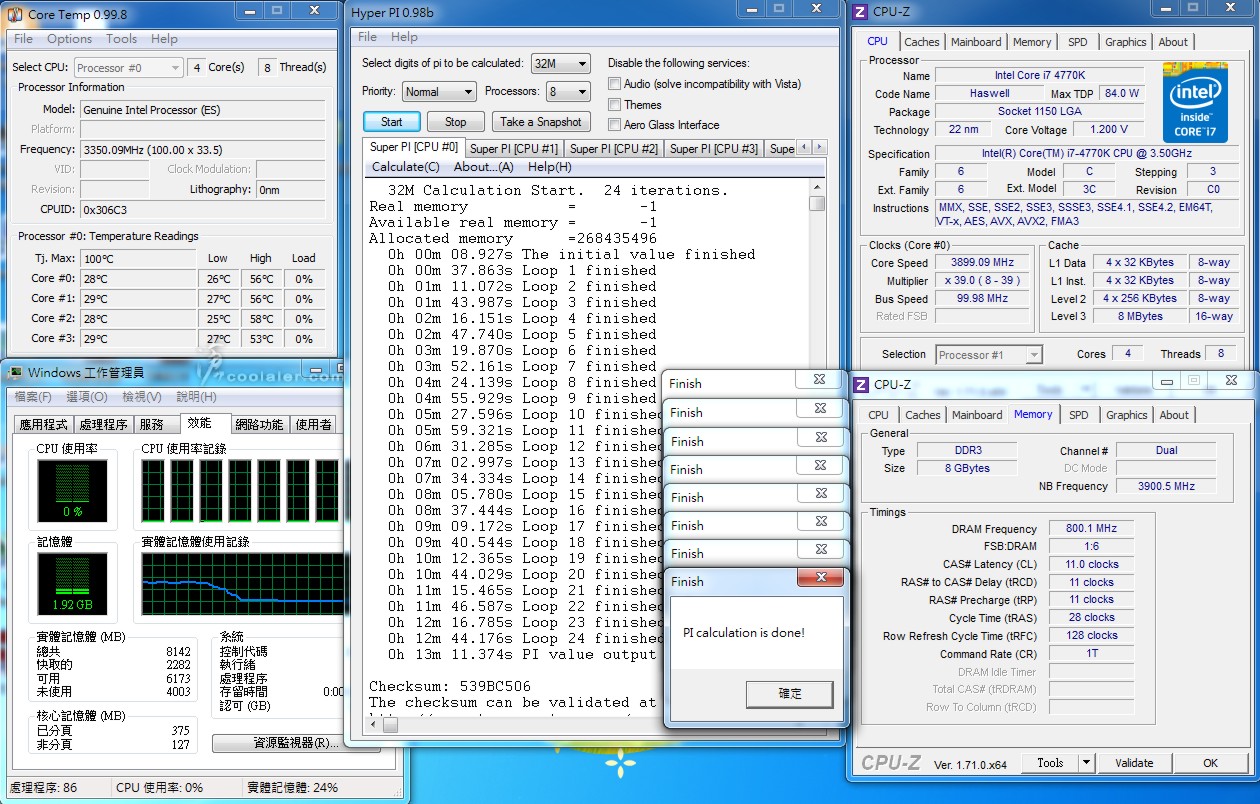Click the Windows Task Manager title icon

pyautogui.click(x=15, y=372)
